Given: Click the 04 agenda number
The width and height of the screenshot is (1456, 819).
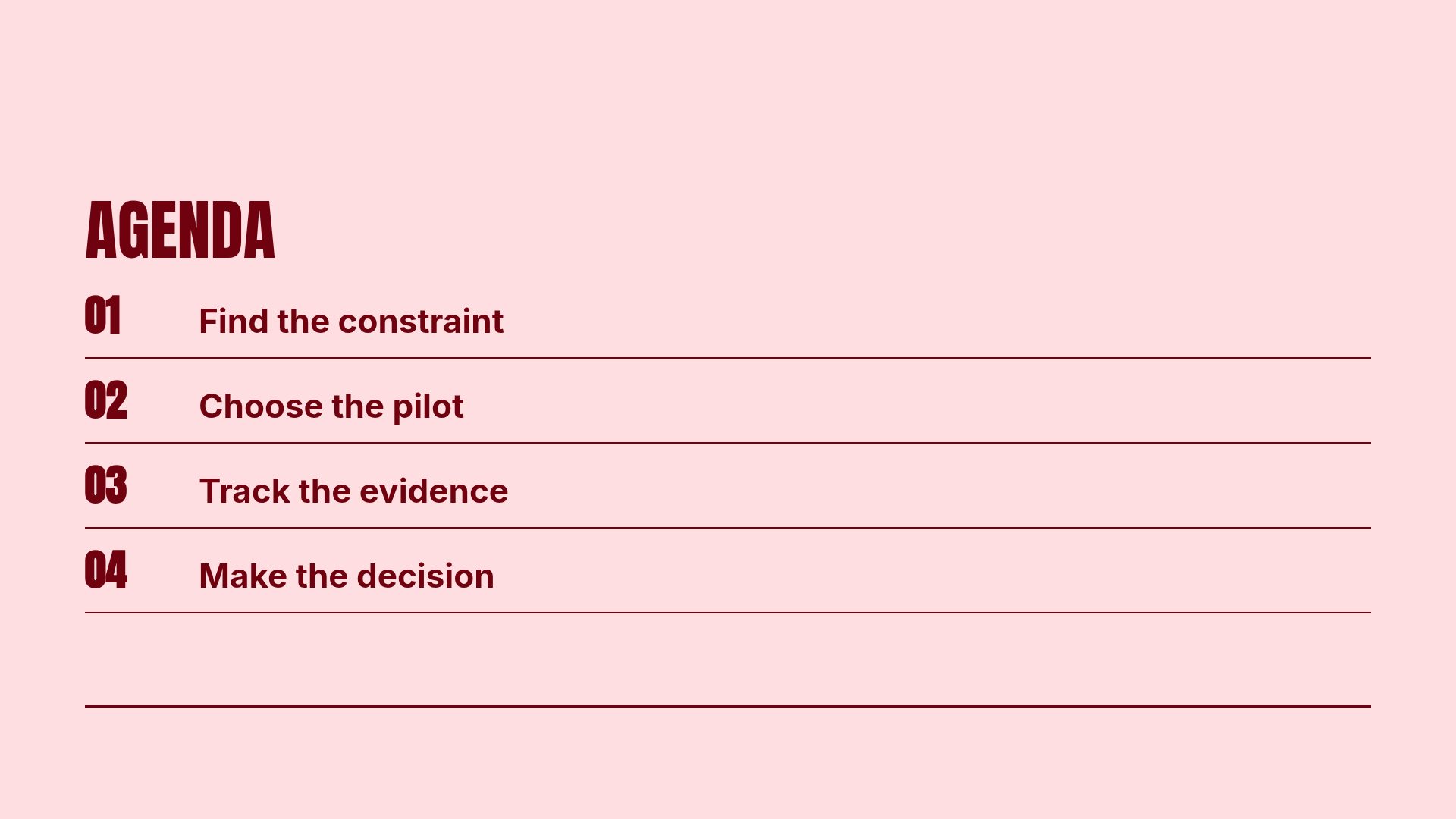Looking at the screenshot, I should (x=105, y=570).
